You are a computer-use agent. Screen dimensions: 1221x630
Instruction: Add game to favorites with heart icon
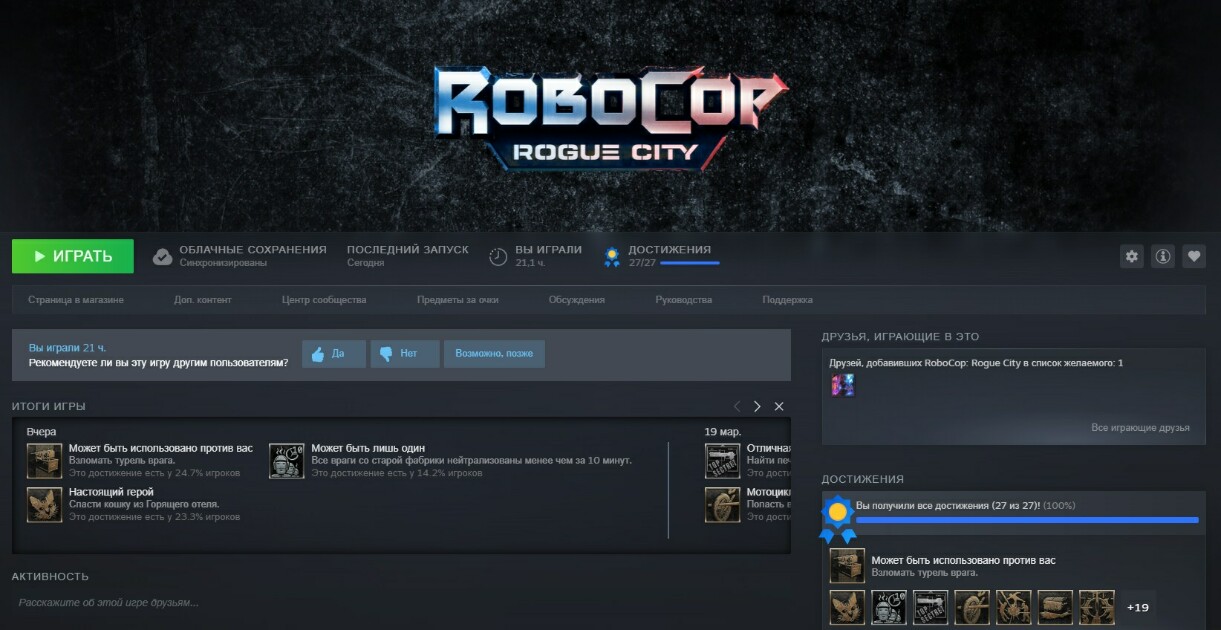click(1194, 256)
